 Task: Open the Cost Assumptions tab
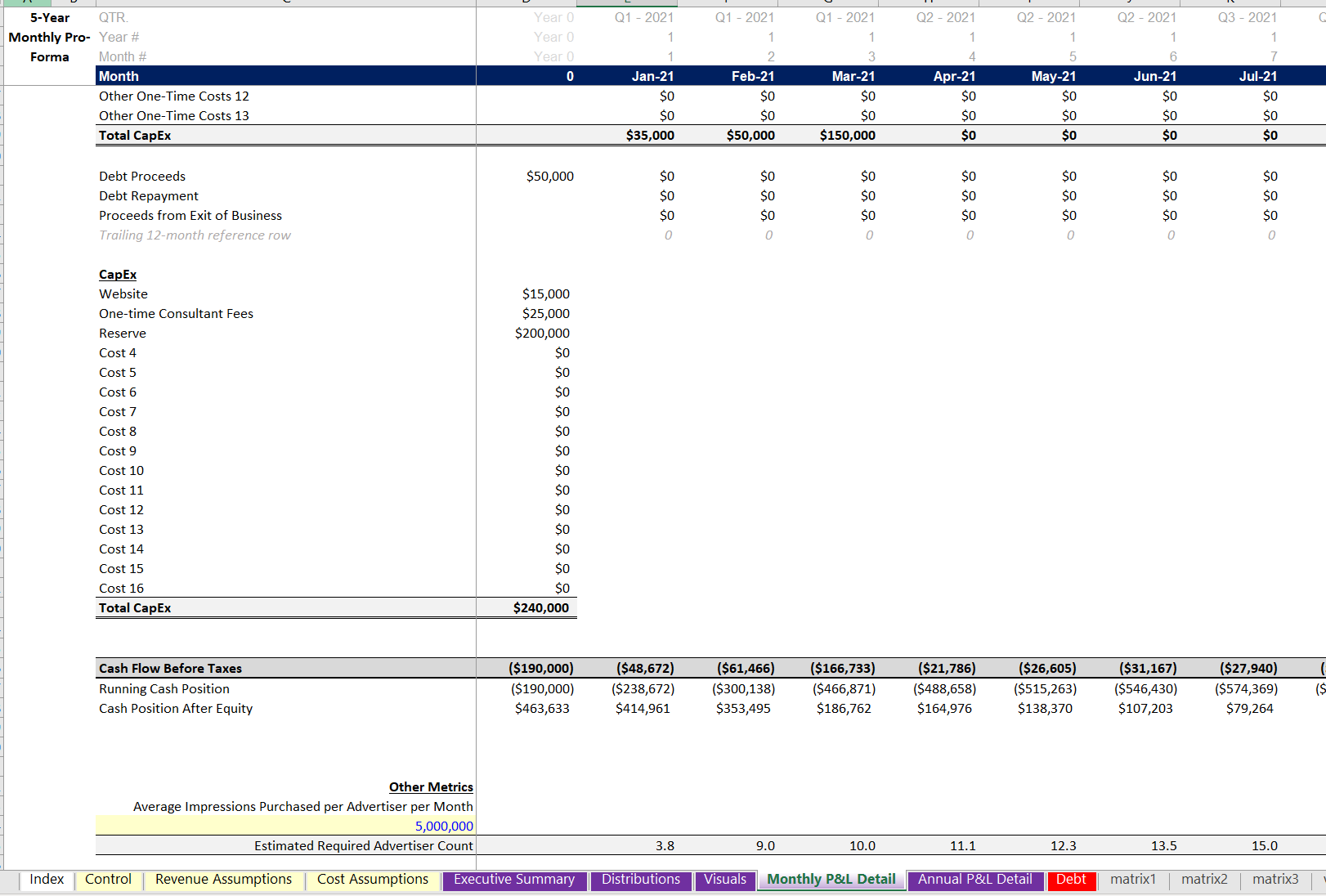(373, 880)
